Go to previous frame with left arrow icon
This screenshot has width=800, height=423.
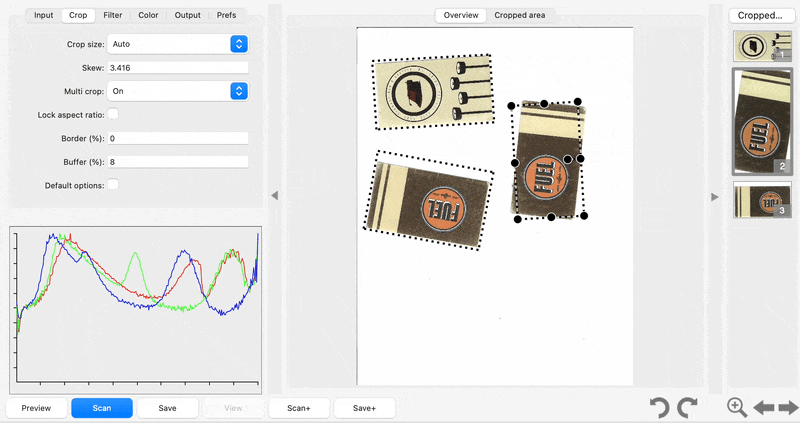click(764, 408)
